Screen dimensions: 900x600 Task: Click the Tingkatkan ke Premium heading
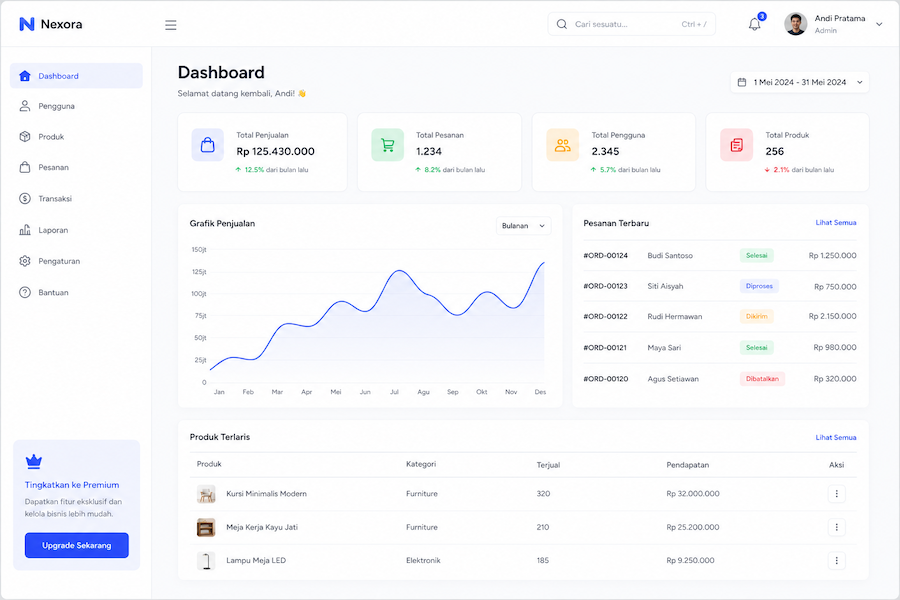72,485
